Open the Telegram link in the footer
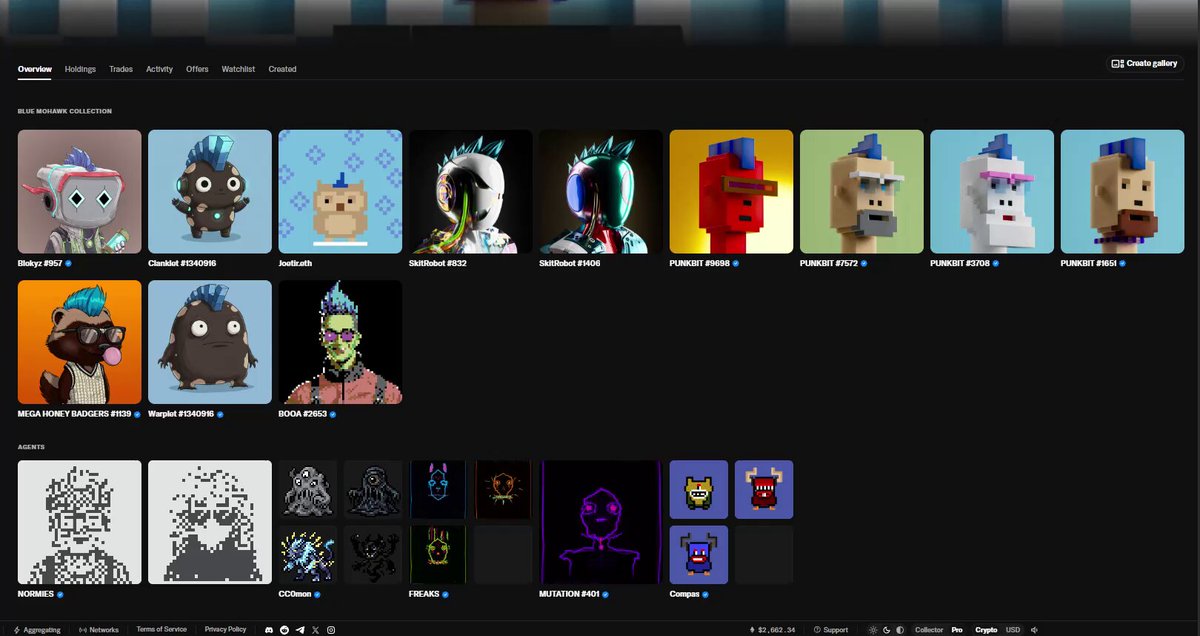 [x=300, y=630]
